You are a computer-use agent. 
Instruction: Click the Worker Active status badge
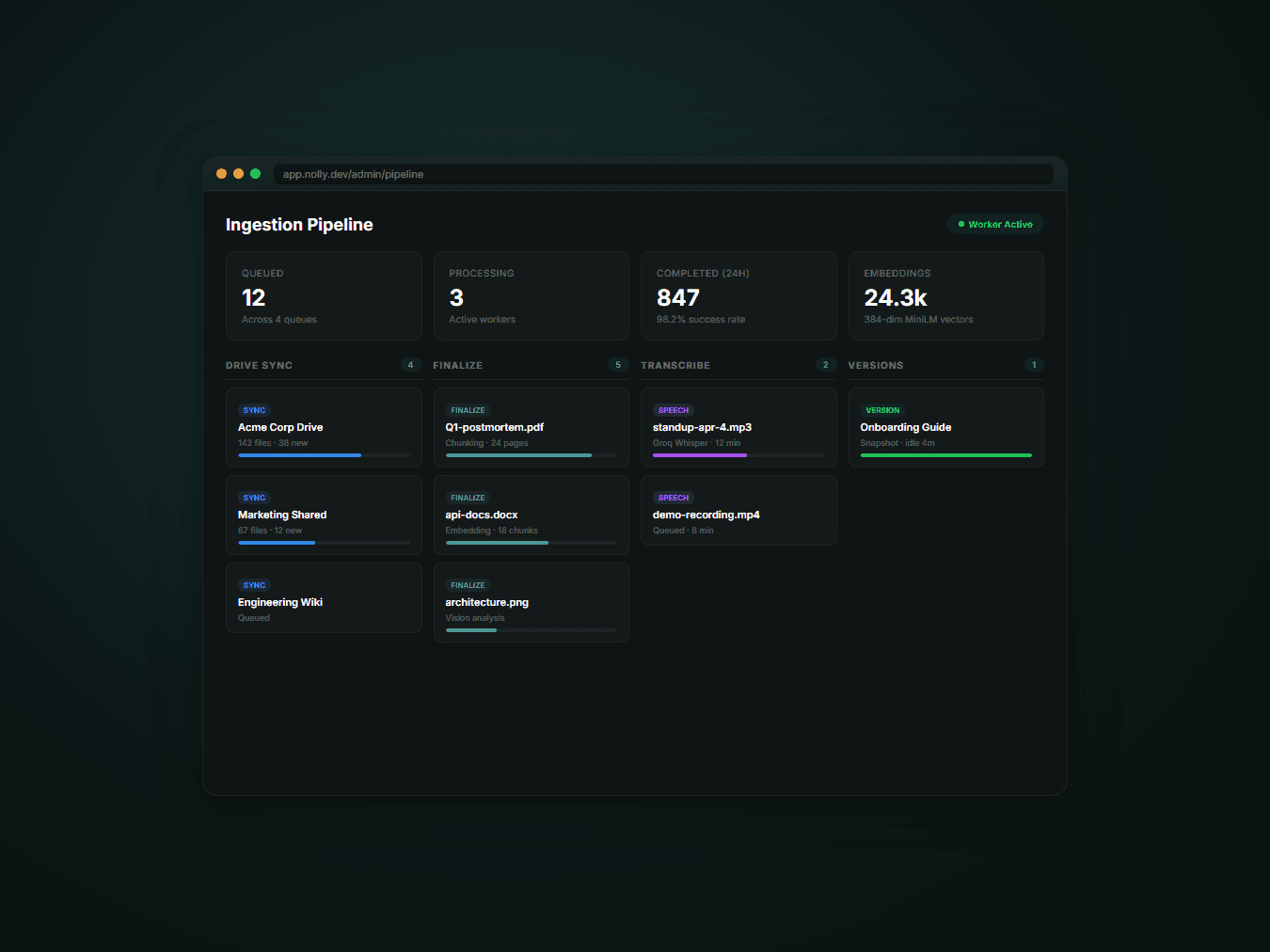pos(995,225)
